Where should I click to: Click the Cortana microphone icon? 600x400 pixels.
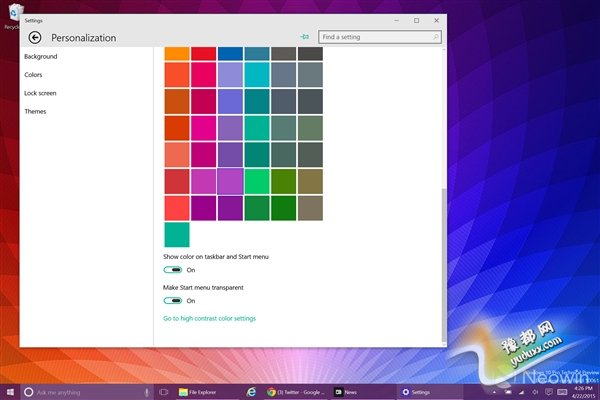point(146,392)
